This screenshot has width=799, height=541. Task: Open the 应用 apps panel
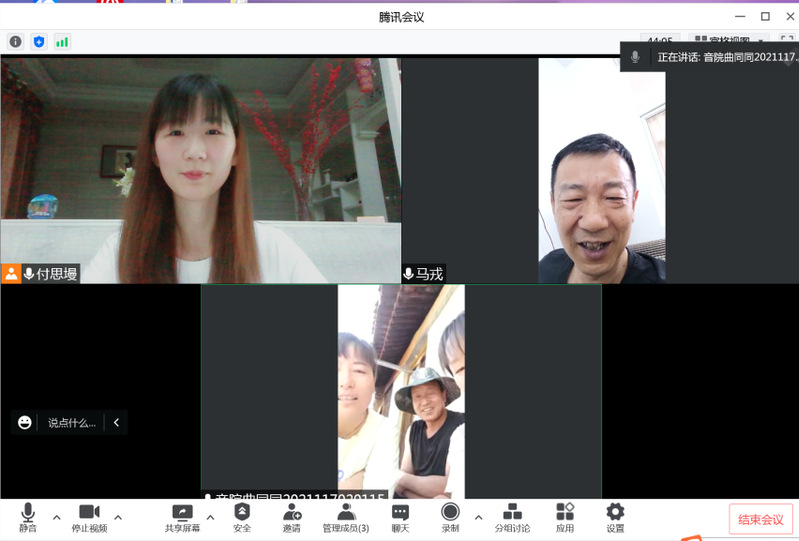coord(565,518)
